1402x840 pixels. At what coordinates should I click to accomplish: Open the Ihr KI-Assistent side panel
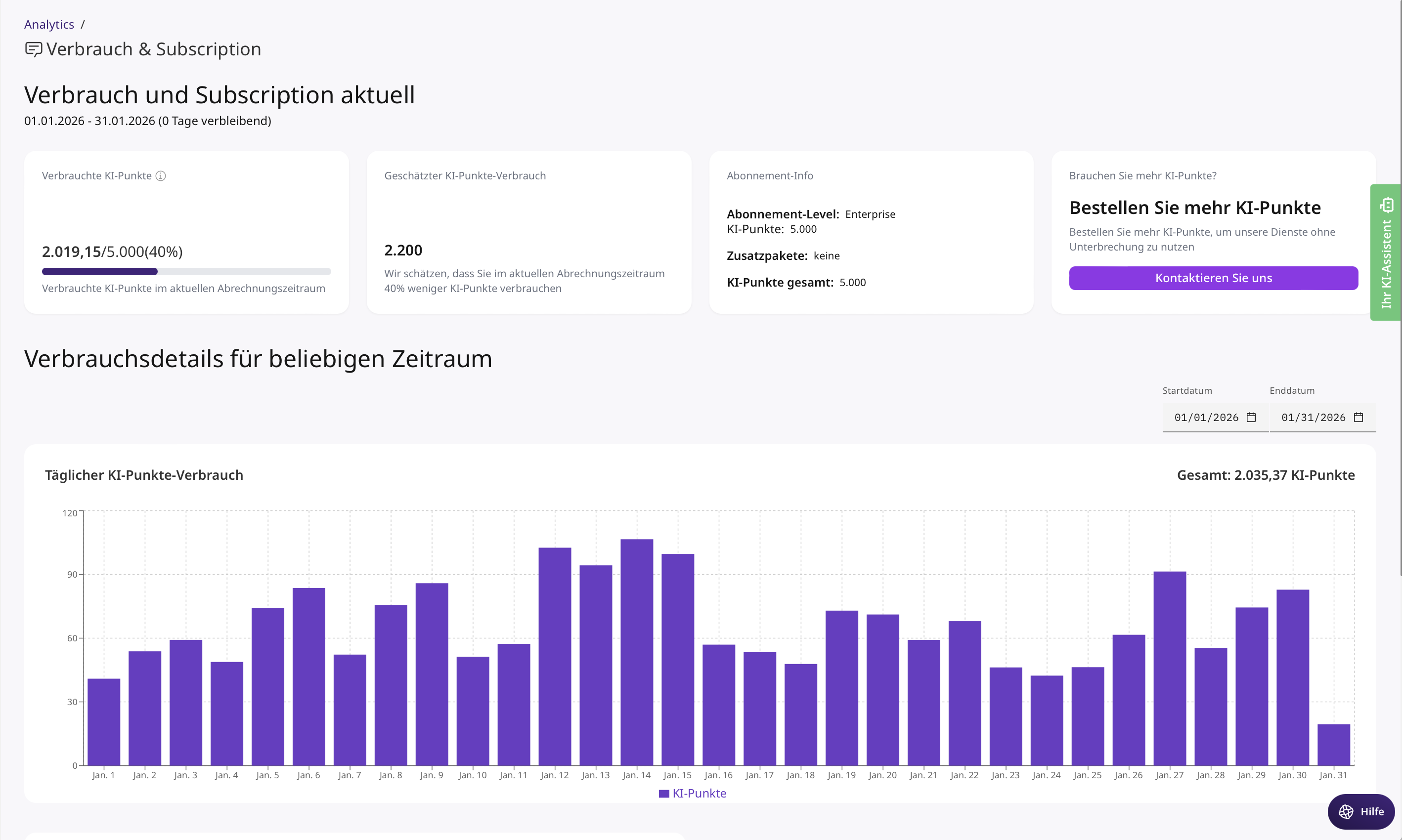tap(1388, 254)
